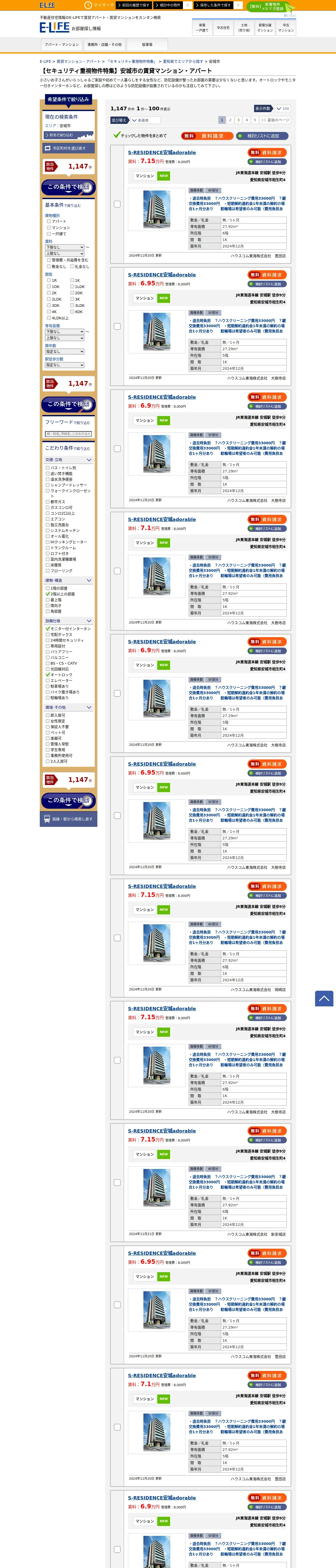Uncheck the オートロック checkbox
Image resolution: width=336 pixels, height=1568 pixels.
click(48, 675)
